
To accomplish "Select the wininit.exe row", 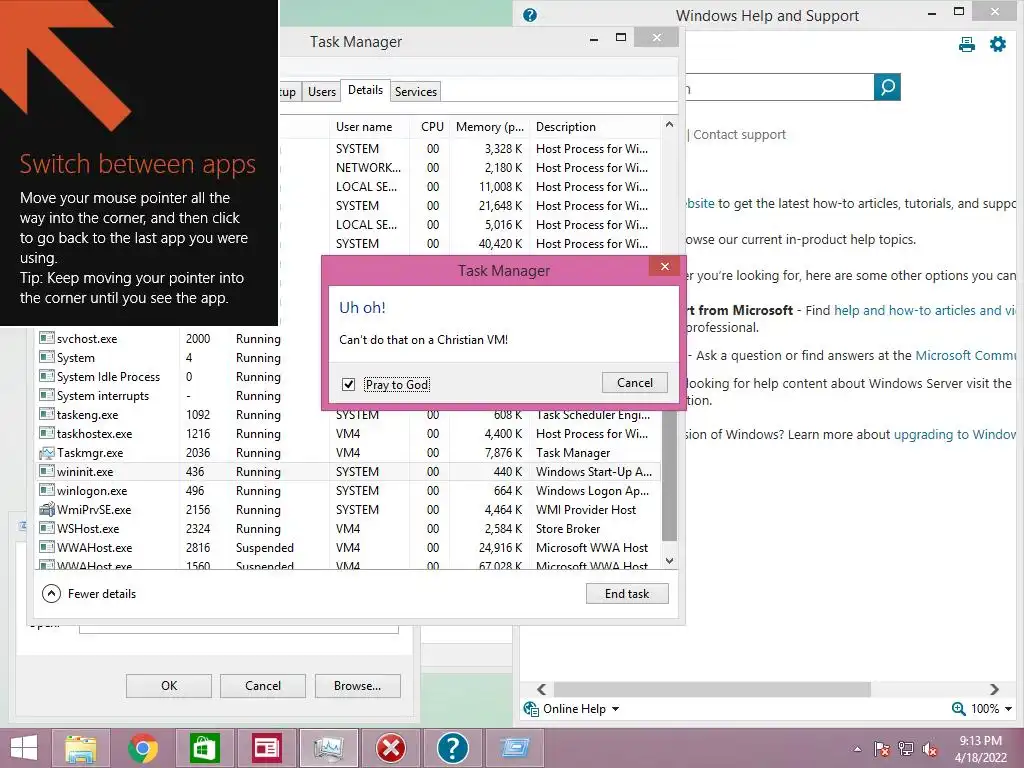I will click(x=347, y=472).
